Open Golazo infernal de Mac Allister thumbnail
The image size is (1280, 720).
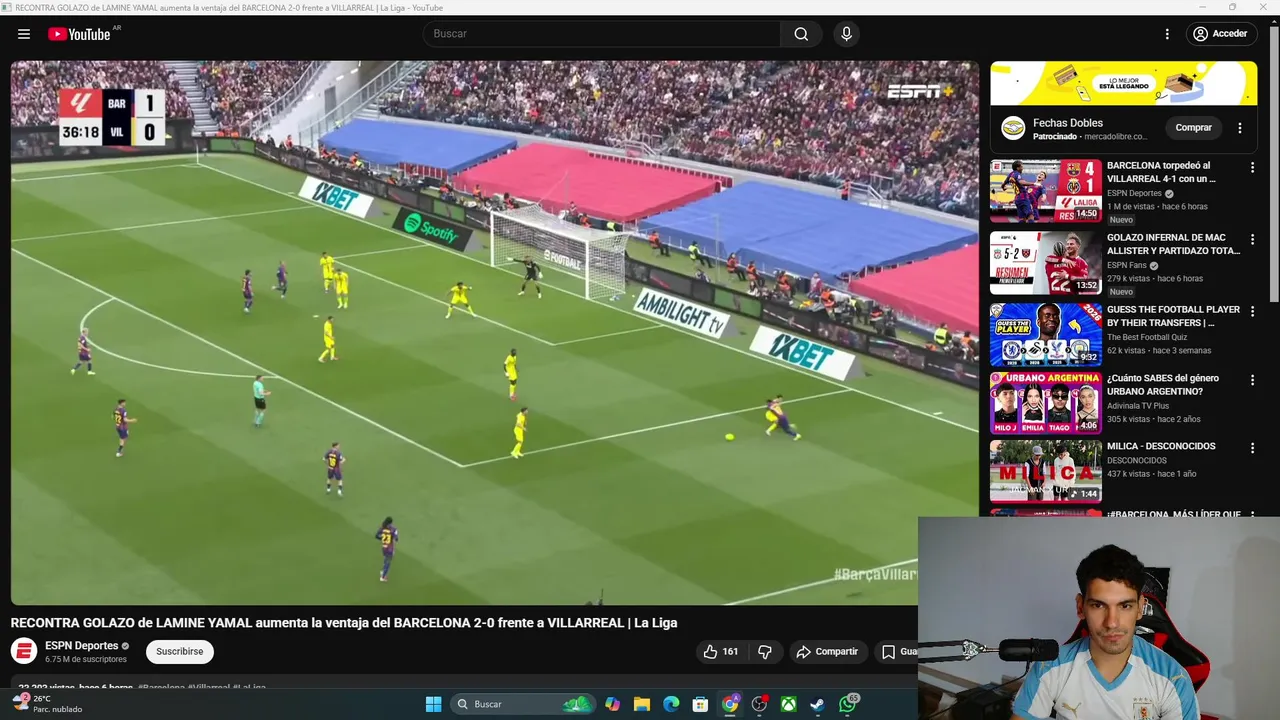[1045, 263]
